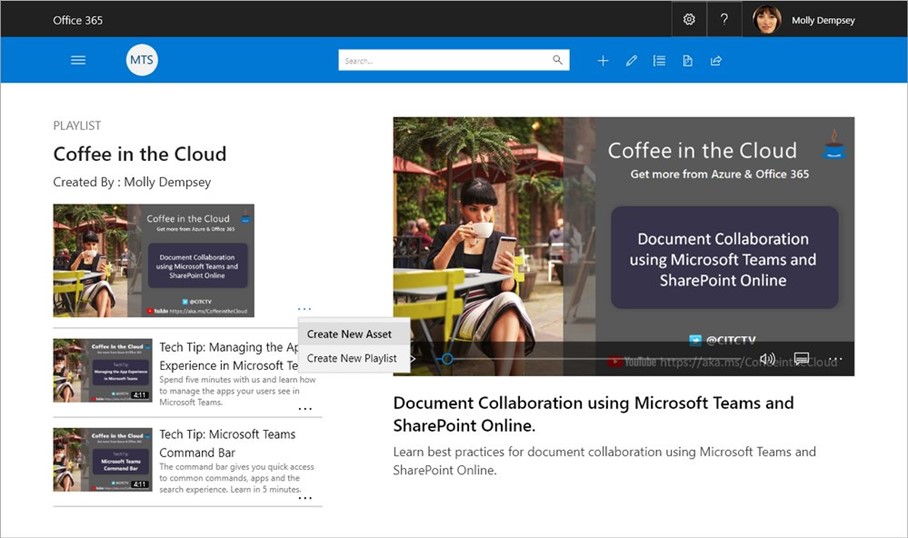Click the video play arrow button
The image size is (908, 538).
pyautogui.click(x=412, y=359)
